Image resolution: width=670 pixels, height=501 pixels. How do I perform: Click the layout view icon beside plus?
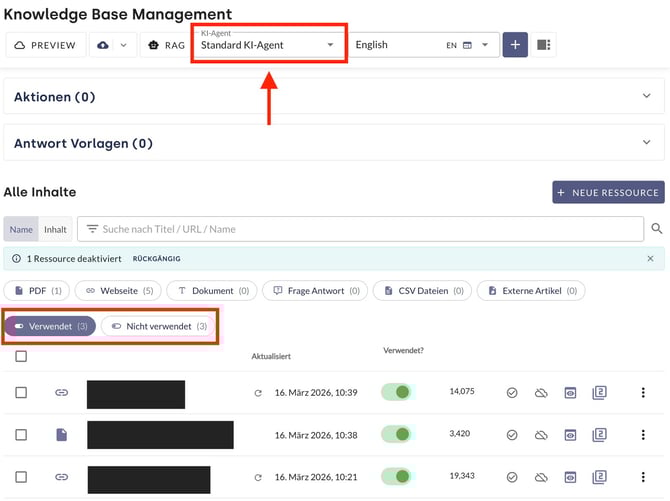[x=544, y=45]
